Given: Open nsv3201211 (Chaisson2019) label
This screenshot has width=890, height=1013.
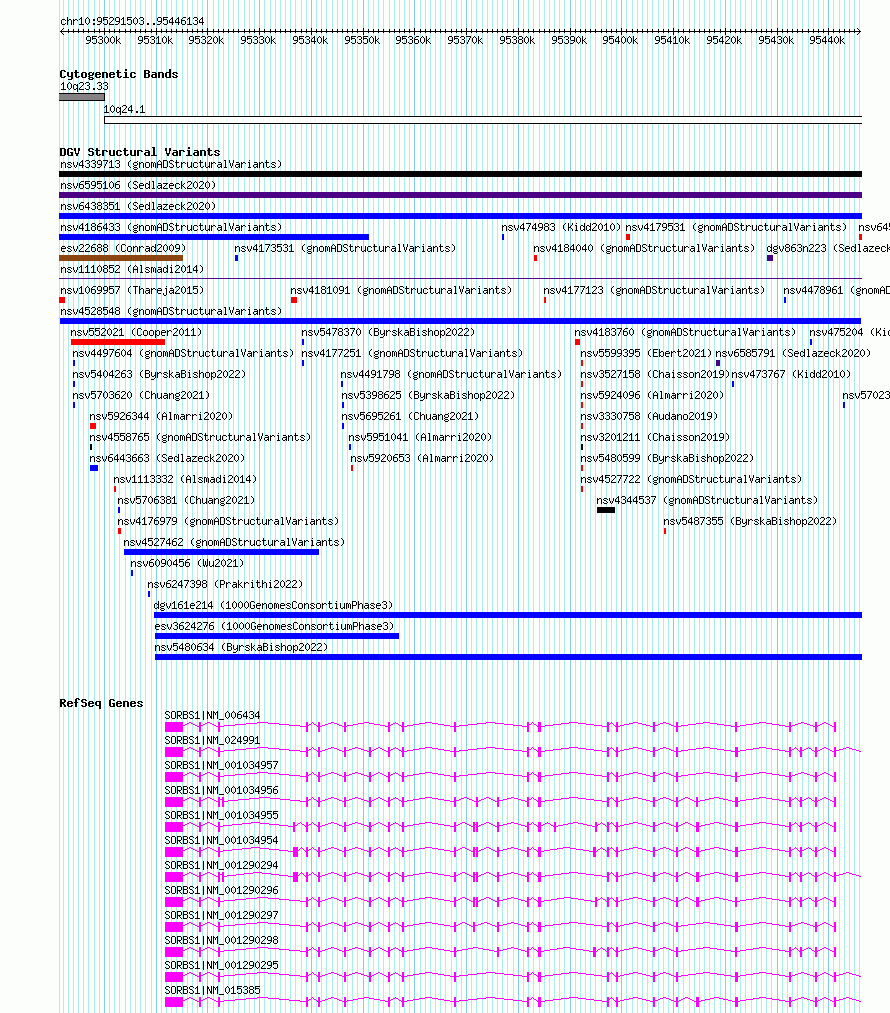Looking at the screenshot, I should (655, 437).
